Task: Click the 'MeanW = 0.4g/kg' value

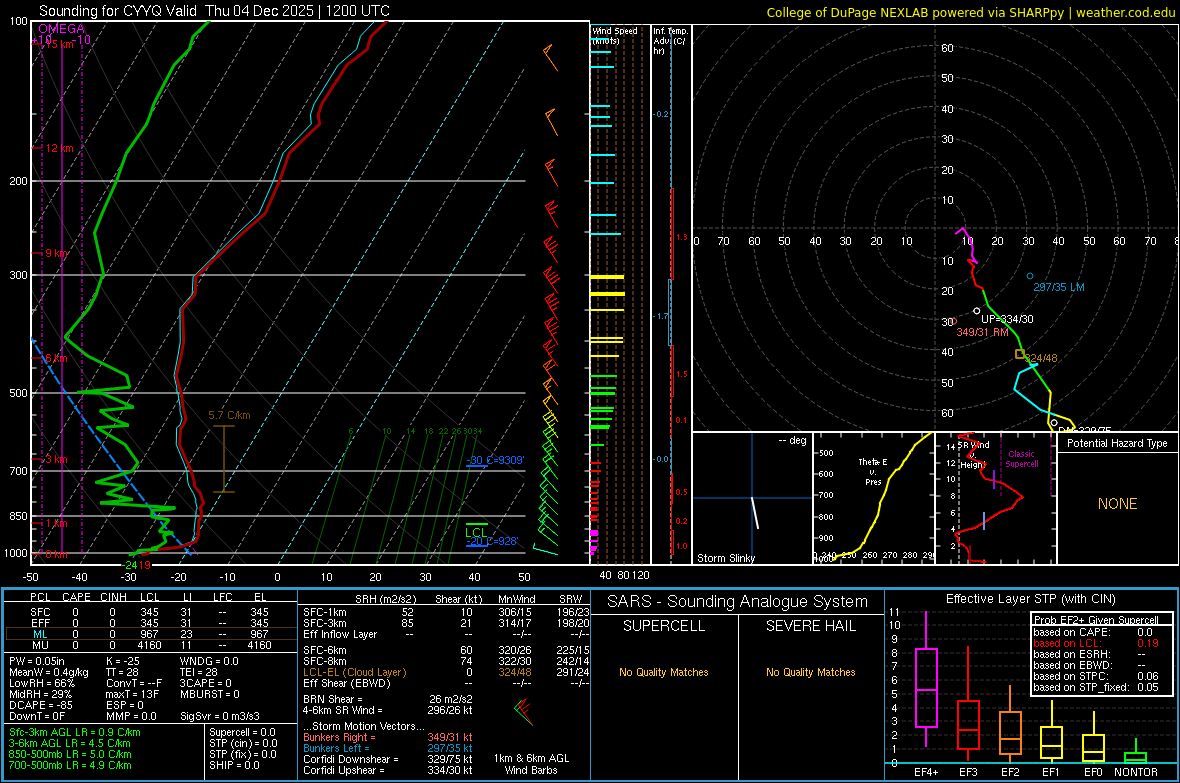Action: tap(49, 672)
